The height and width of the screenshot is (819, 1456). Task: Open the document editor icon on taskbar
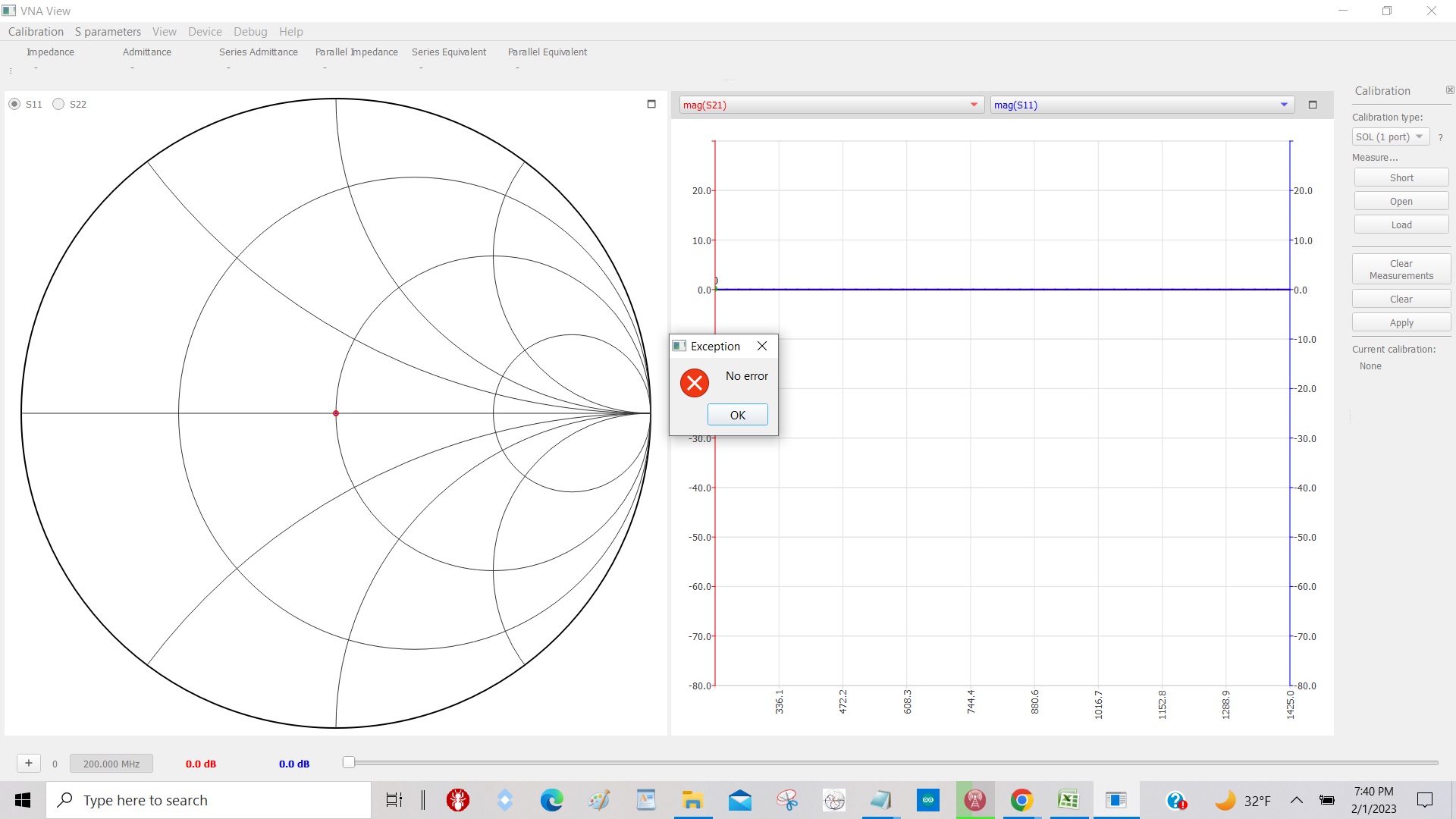646,800
